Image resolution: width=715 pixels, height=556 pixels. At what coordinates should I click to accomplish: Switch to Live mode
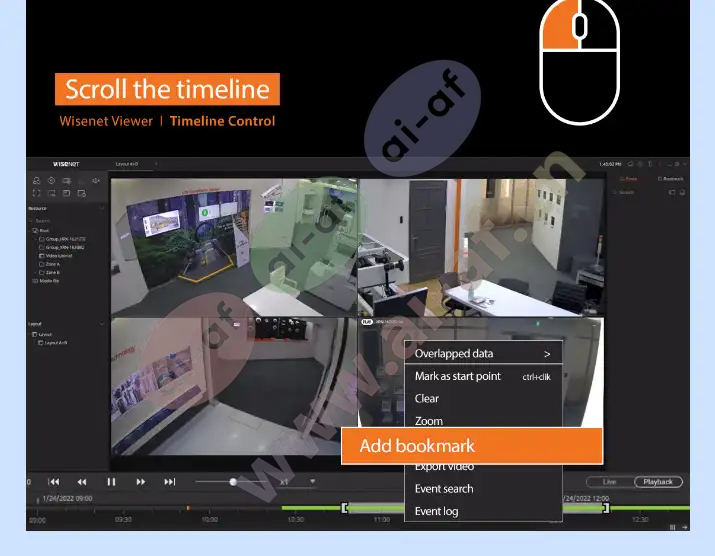pos(609,482)
